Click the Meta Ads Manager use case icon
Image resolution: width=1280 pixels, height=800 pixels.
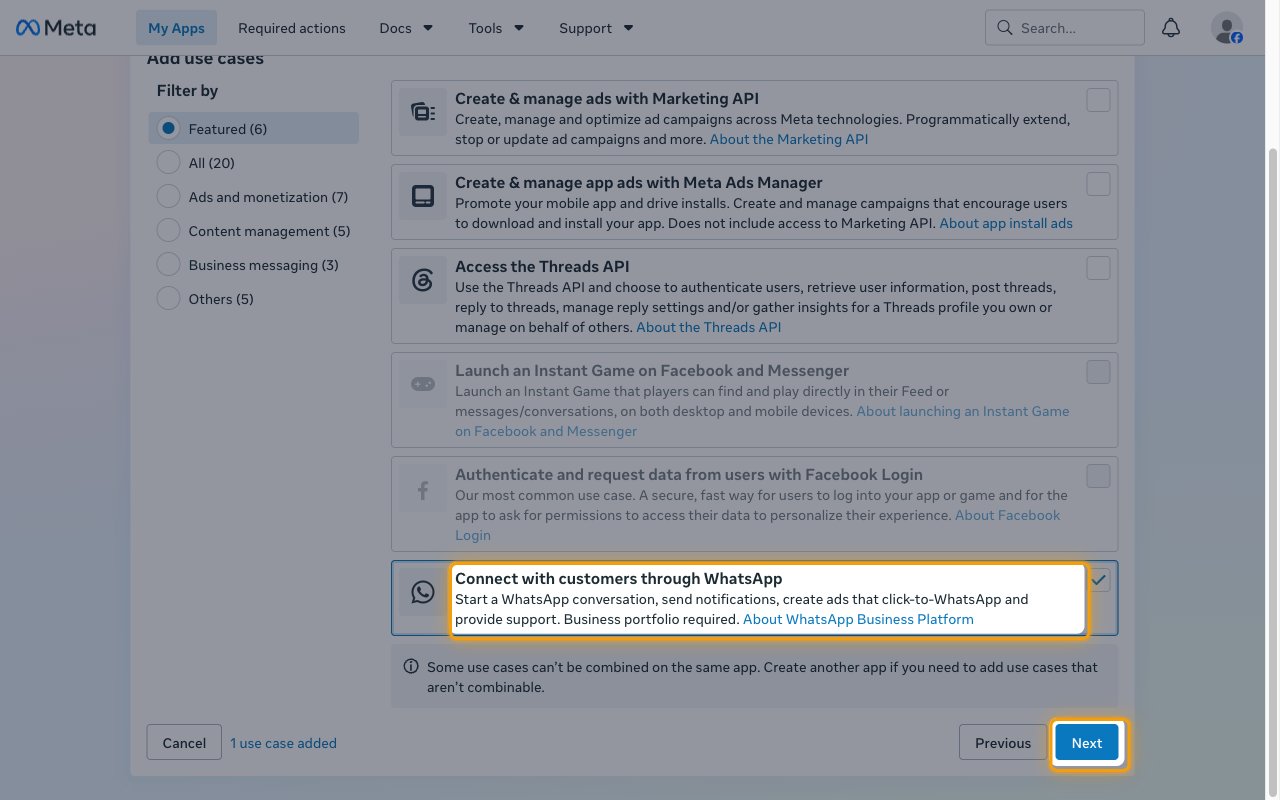tap(423, 195)
